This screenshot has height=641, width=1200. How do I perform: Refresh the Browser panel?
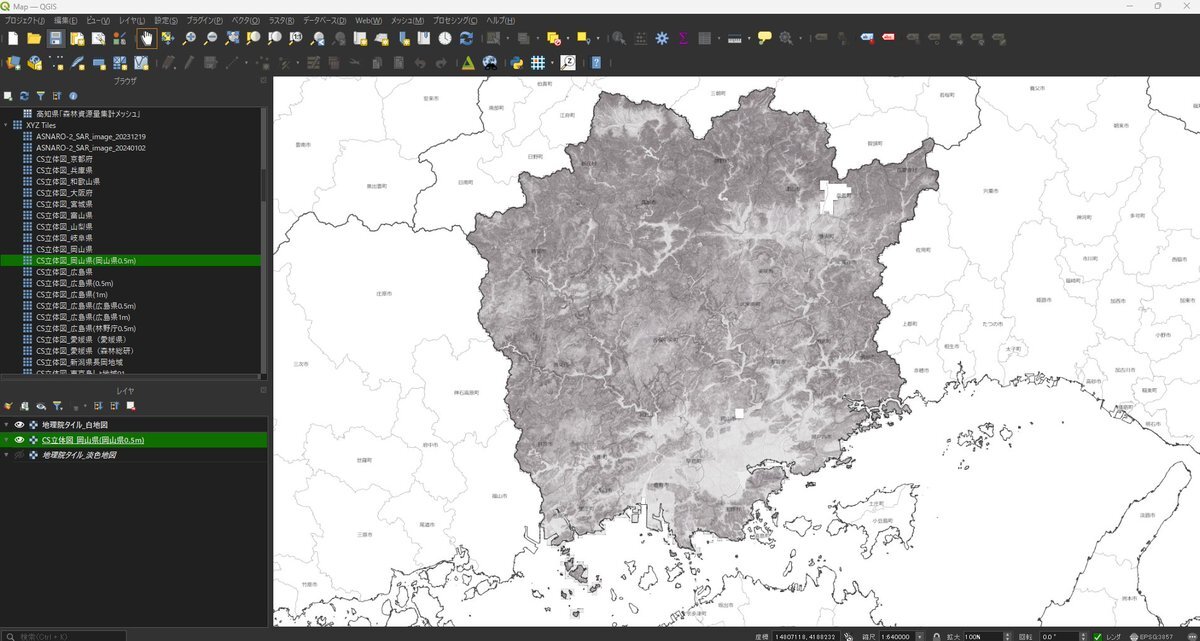click(x=24, y=96)
